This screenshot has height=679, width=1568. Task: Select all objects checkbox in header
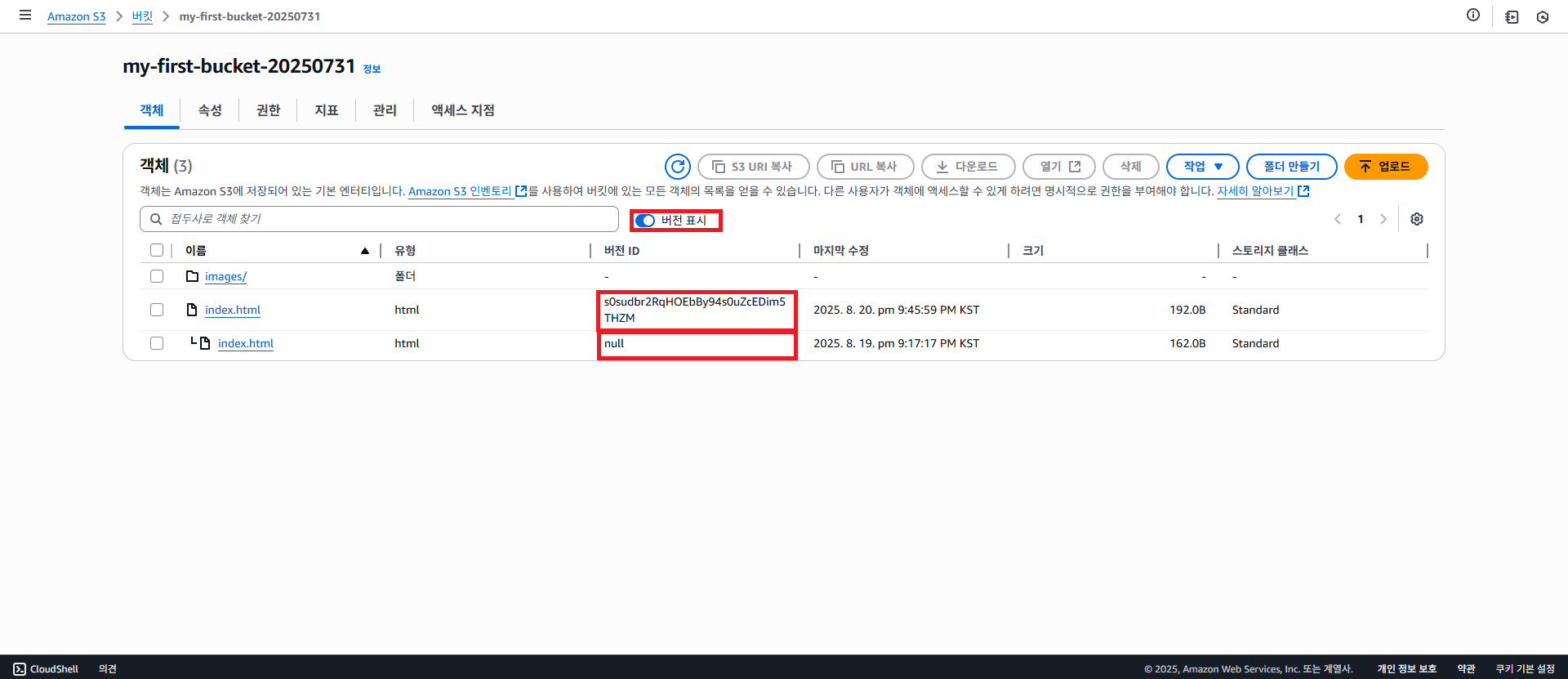click(157, 250)
